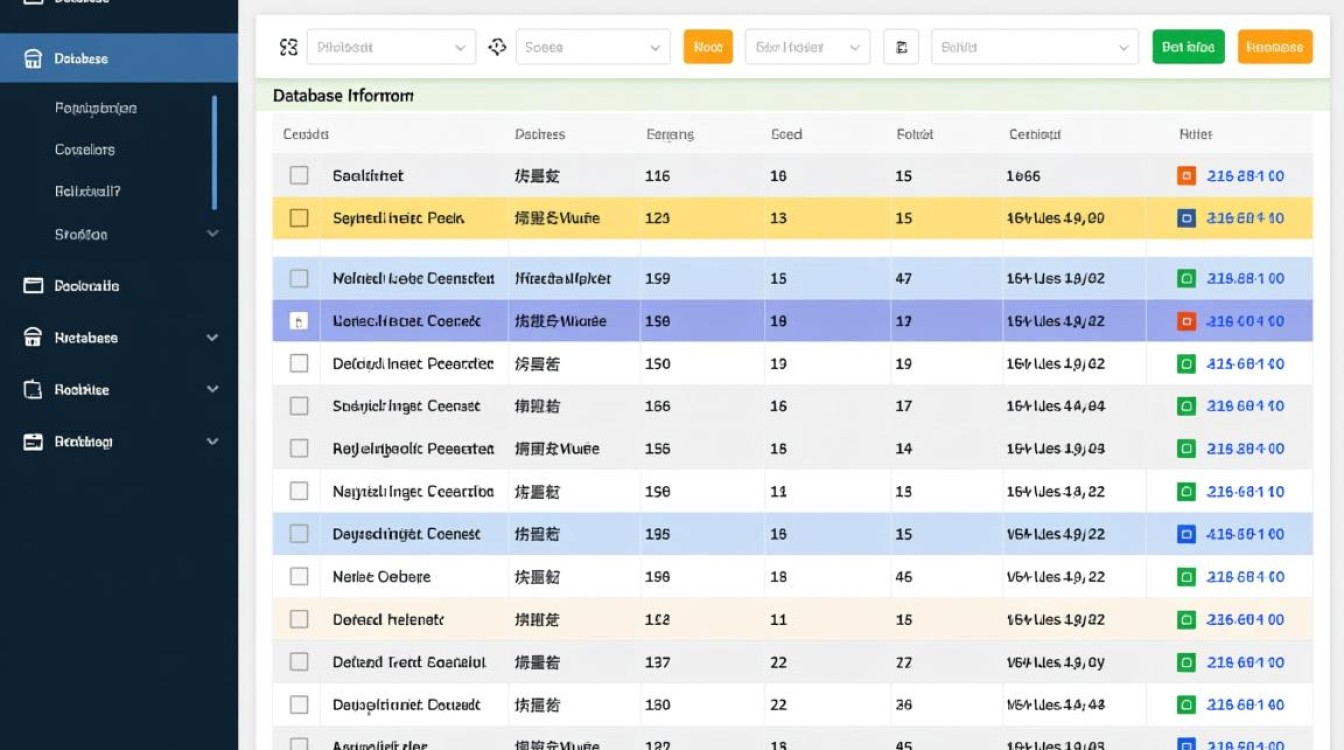This screenshot has width=1344, height=750.
Task: Open the second sub-item under the sidebar Database section
Action: point(85,150)
